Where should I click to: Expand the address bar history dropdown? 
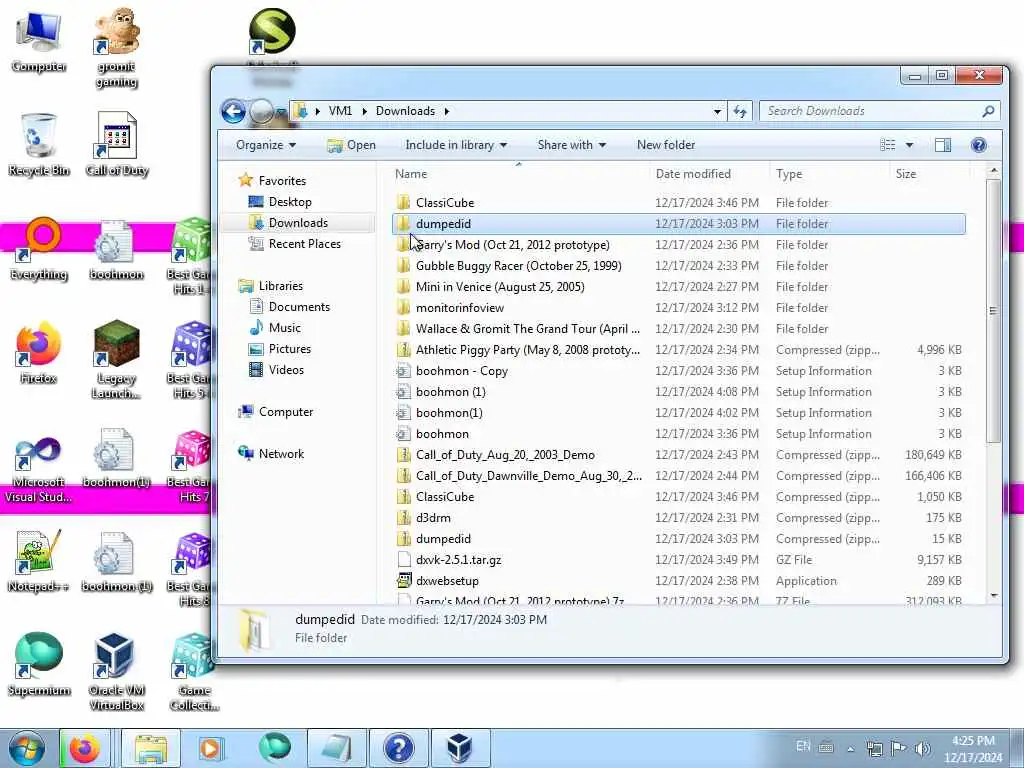tap(717, 112)
